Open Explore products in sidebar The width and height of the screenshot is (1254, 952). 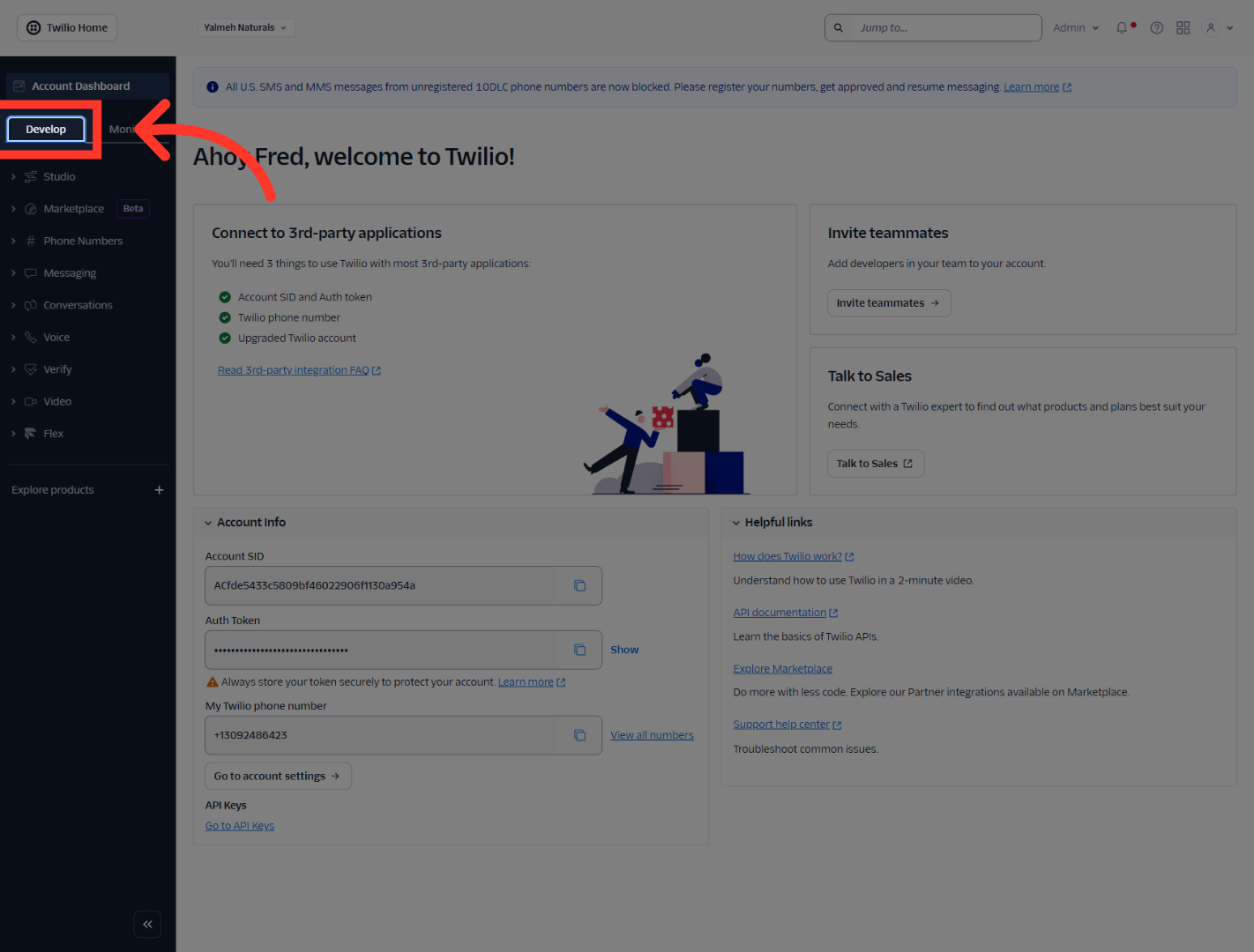[53, 490]
